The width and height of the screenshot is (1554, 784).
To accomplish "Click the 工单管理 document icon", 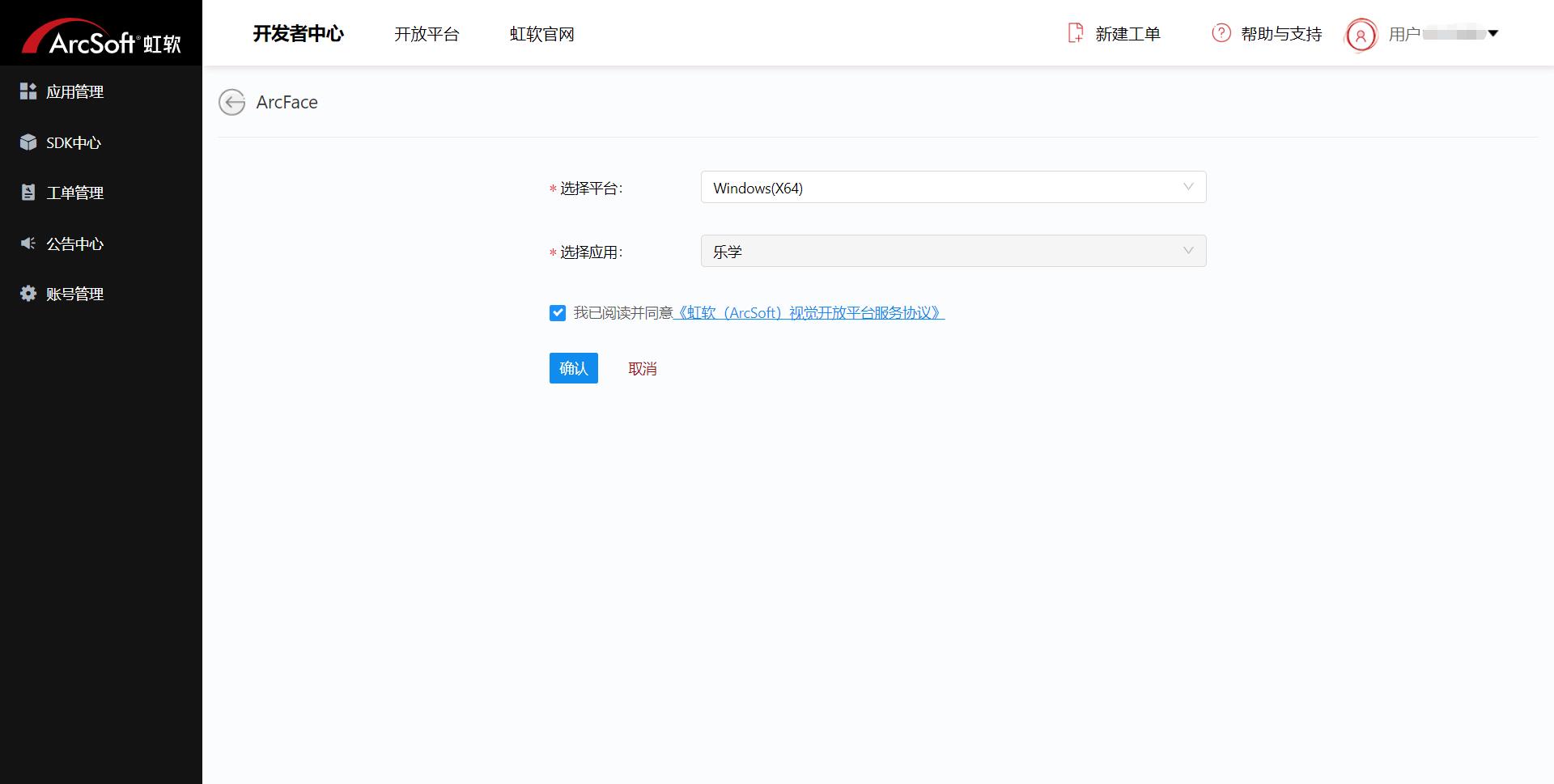I will tap(28, 193).
